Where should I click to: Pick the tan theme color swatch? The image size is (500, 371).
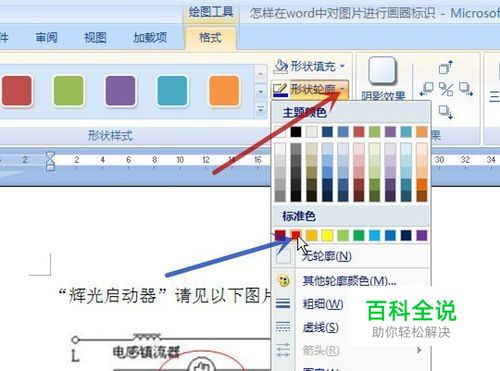pos(312,132)
